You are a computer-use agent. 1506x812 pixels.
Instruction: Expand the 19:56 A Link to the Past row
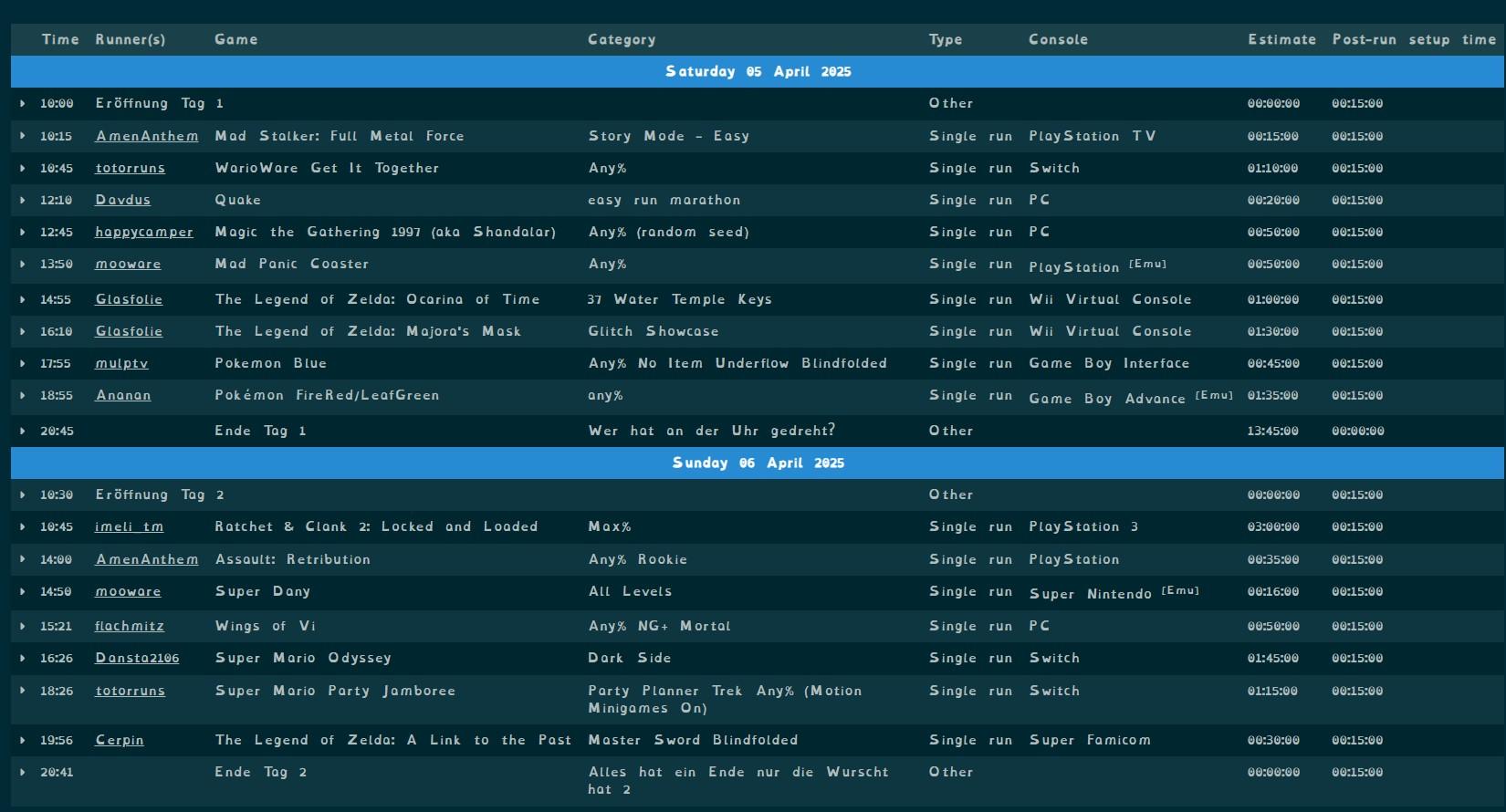[x=23, y=740]
